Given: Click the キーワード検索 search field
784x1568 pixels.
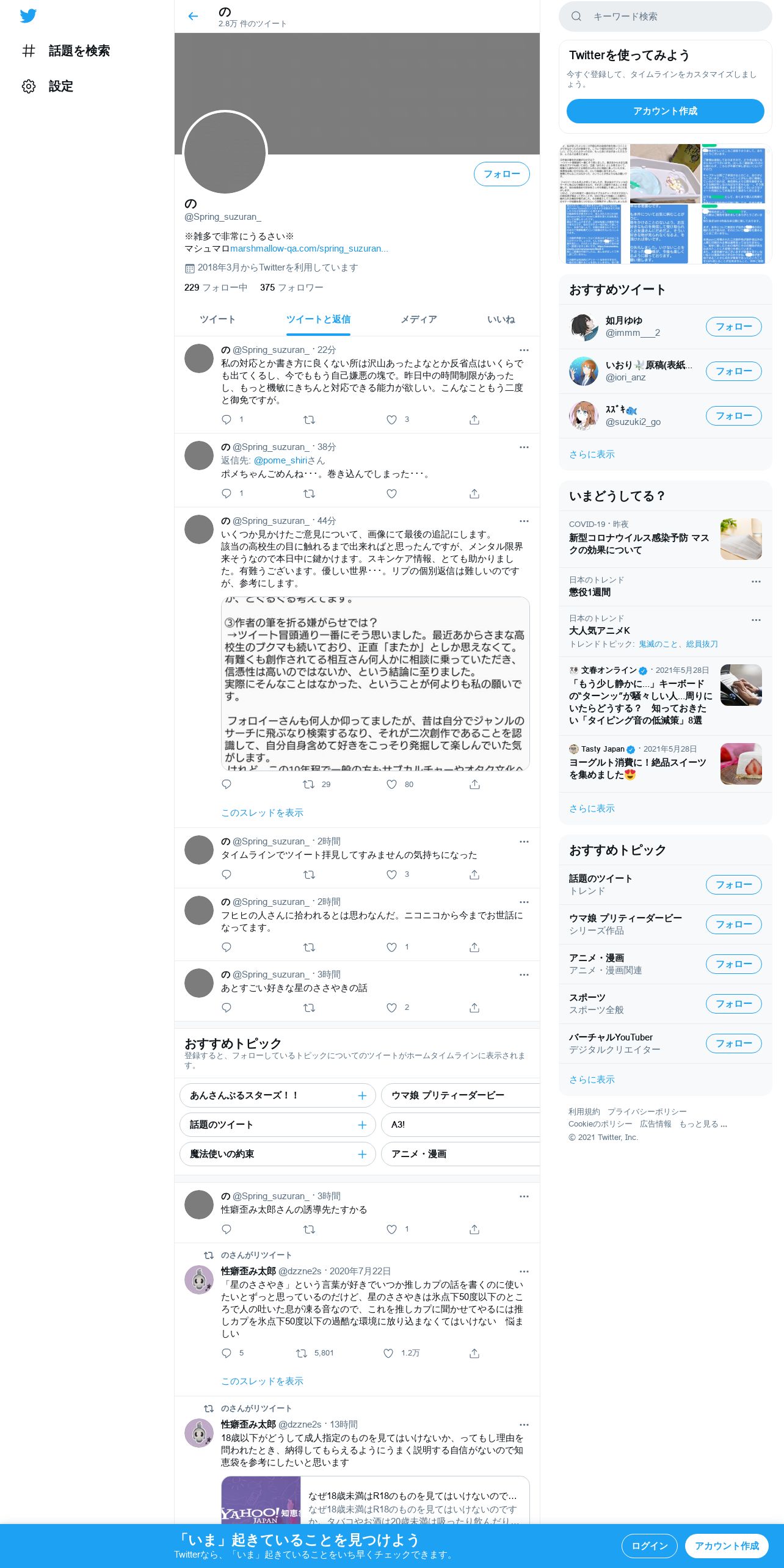Looking at the screenshot, I should tap(665, 16).
